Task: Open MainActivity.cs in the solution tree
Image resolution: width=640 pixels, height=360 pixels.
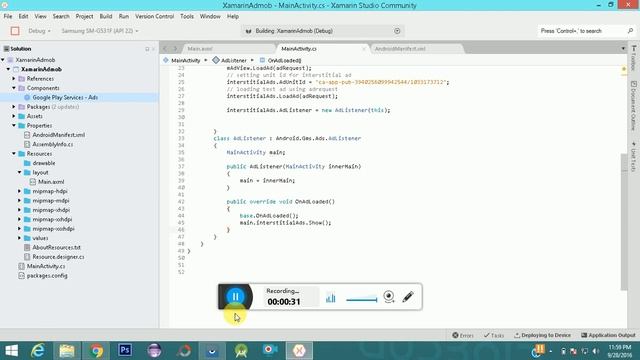Action: (46, 266)
